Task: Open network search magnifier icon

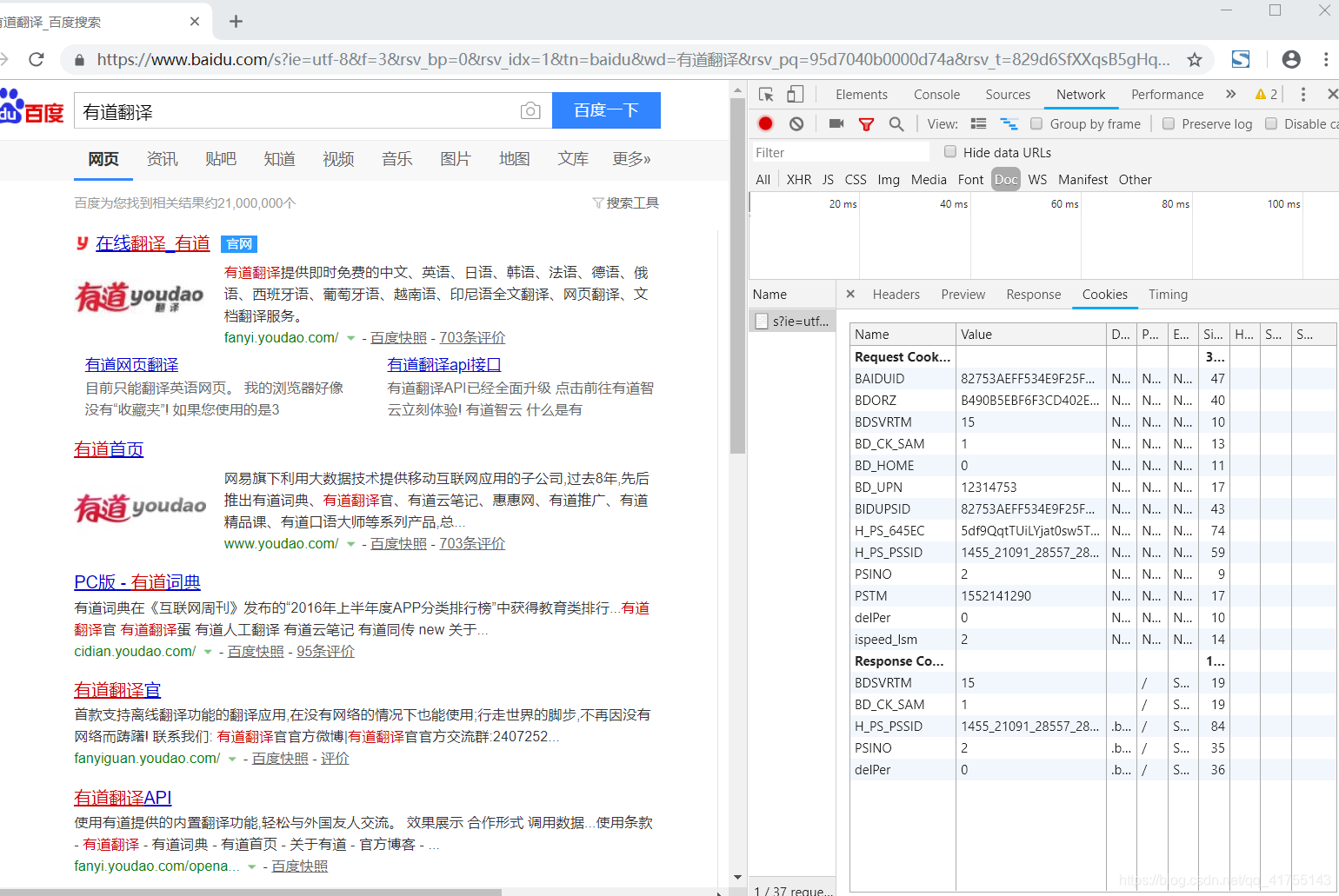Action: (x=896, y=124)
